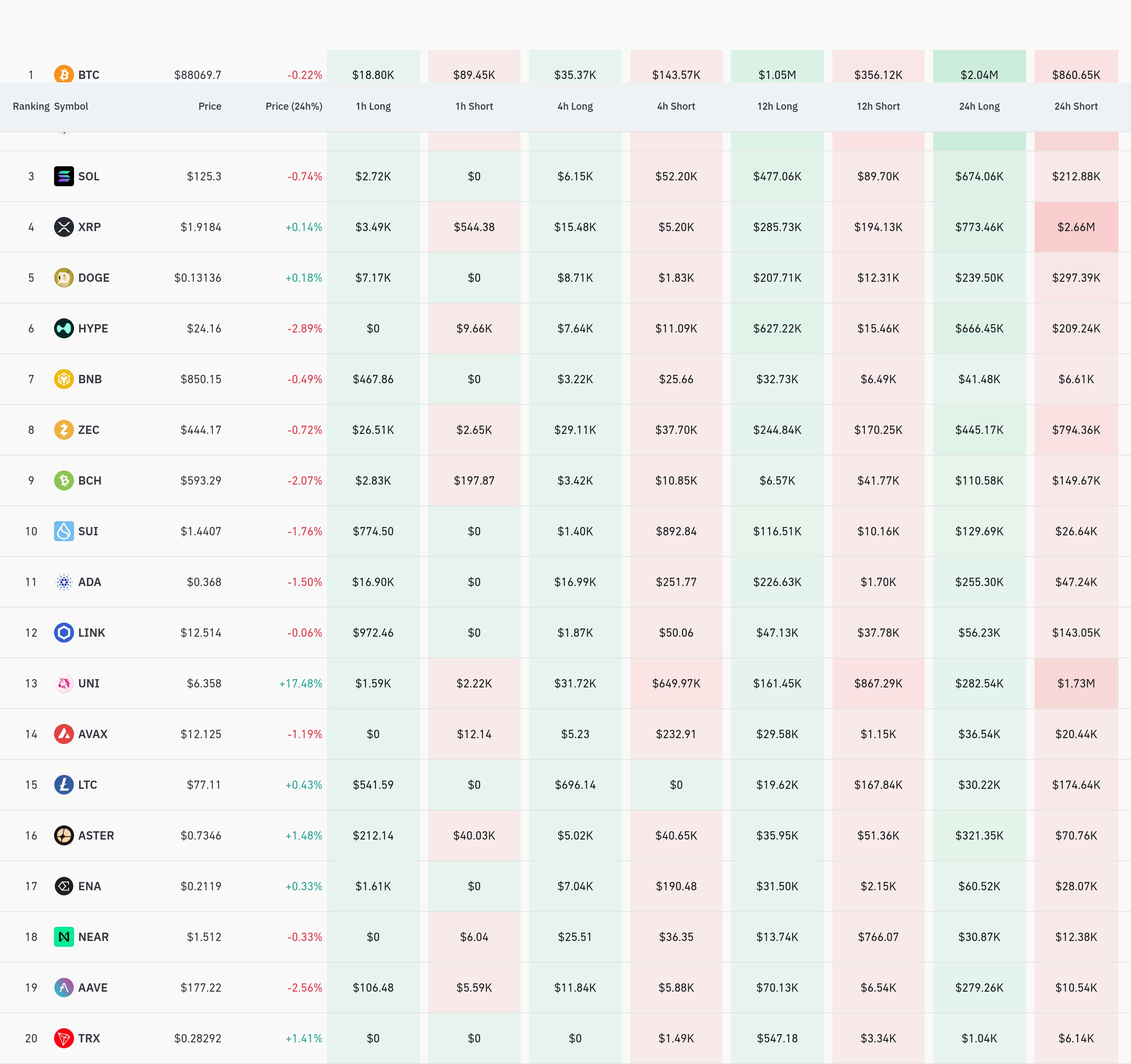Sort table by Ranking column header
1131x1064 pixels.
[x=31, y=106]
